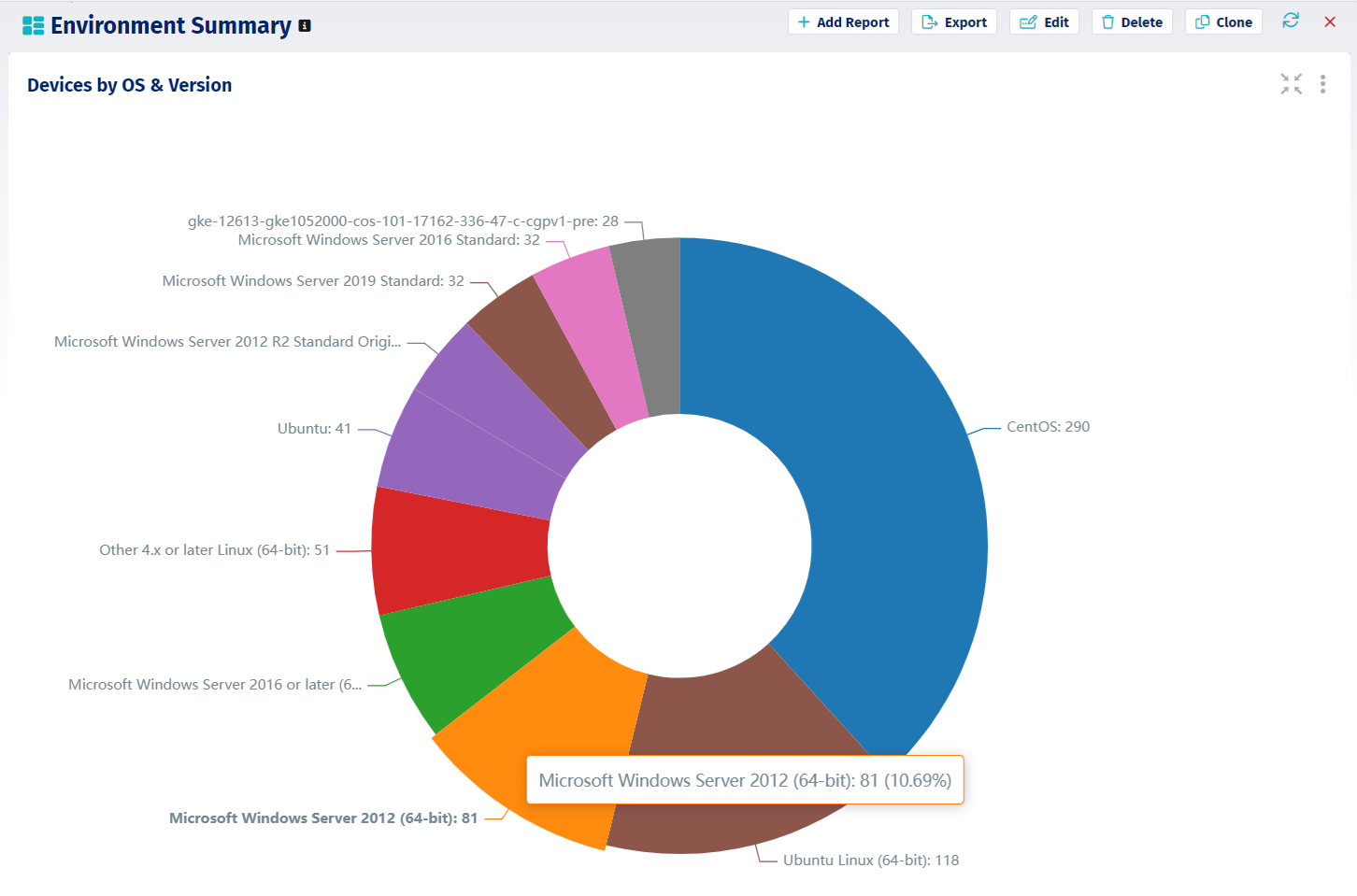Click the 'Other 4.x or later Linux (64-bit): 51' label
The width and height of the screenshot is (1357, 896).
pos(215,550)
